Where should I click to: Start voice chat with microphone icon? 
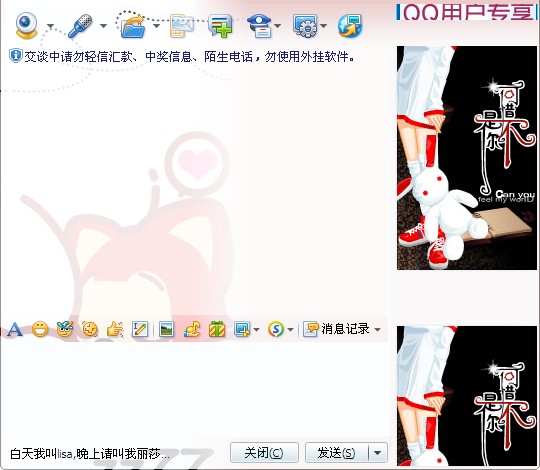80,26
